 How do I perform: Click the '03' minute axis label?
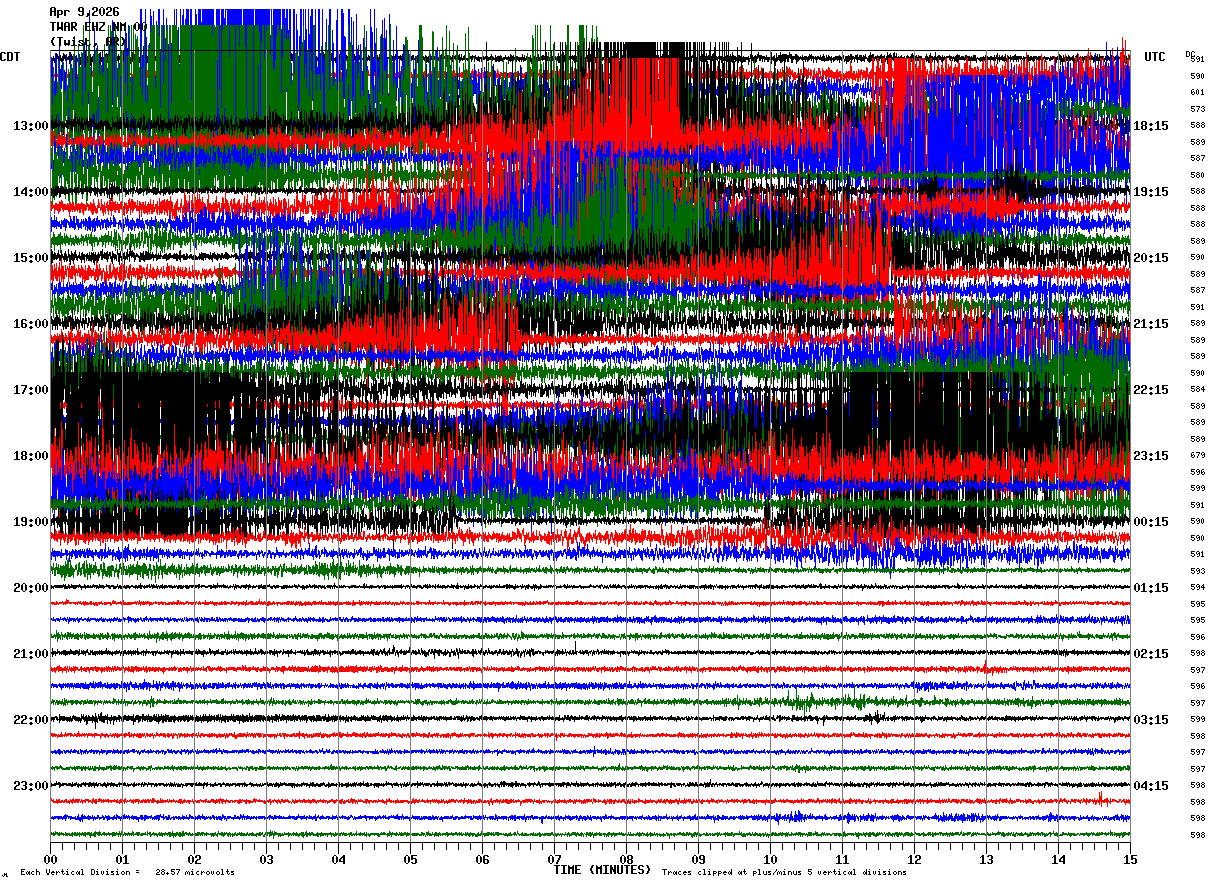coord(266,859)
